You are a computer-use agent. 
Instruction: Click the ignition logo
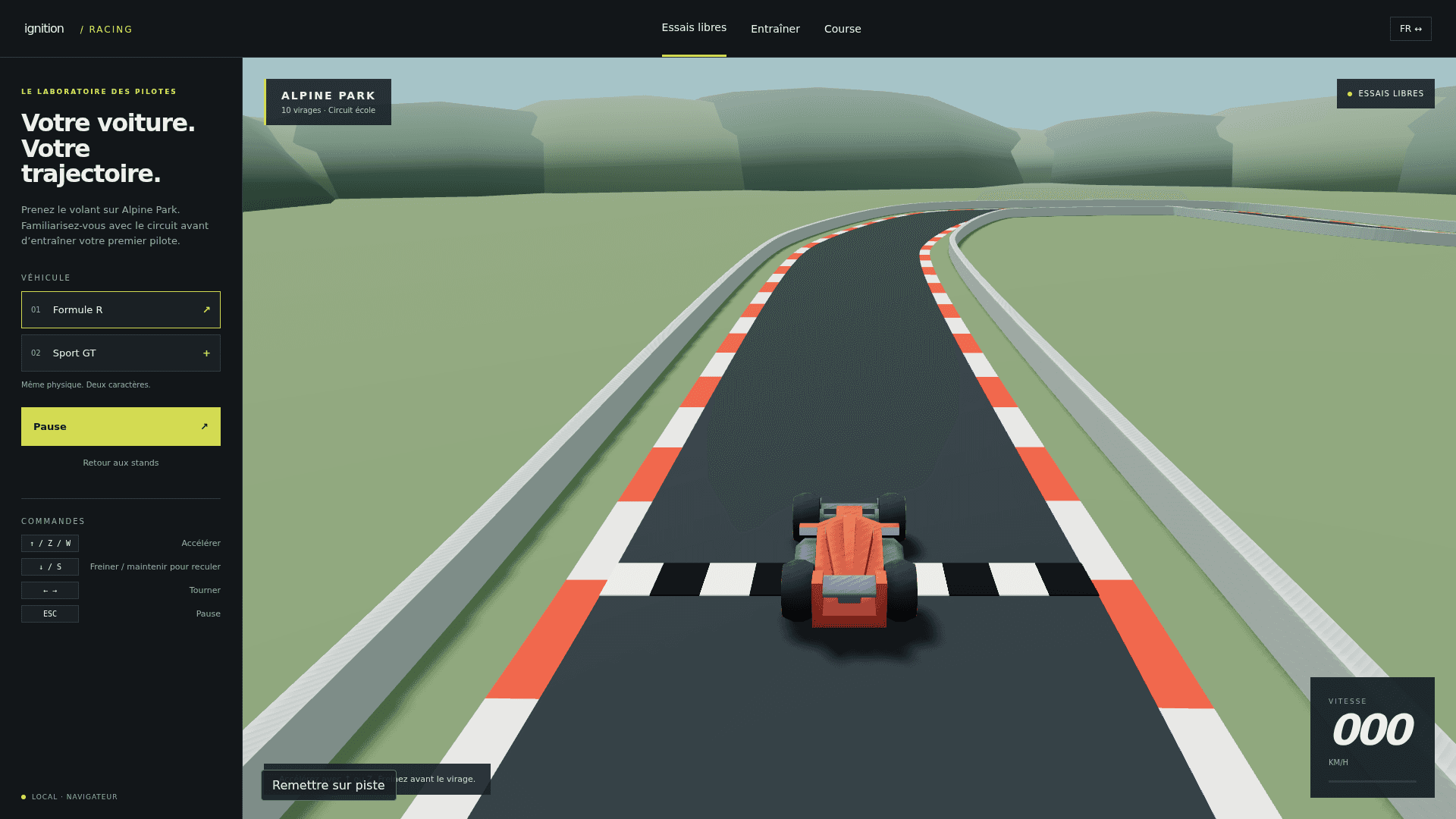click(x=44, y=29)
